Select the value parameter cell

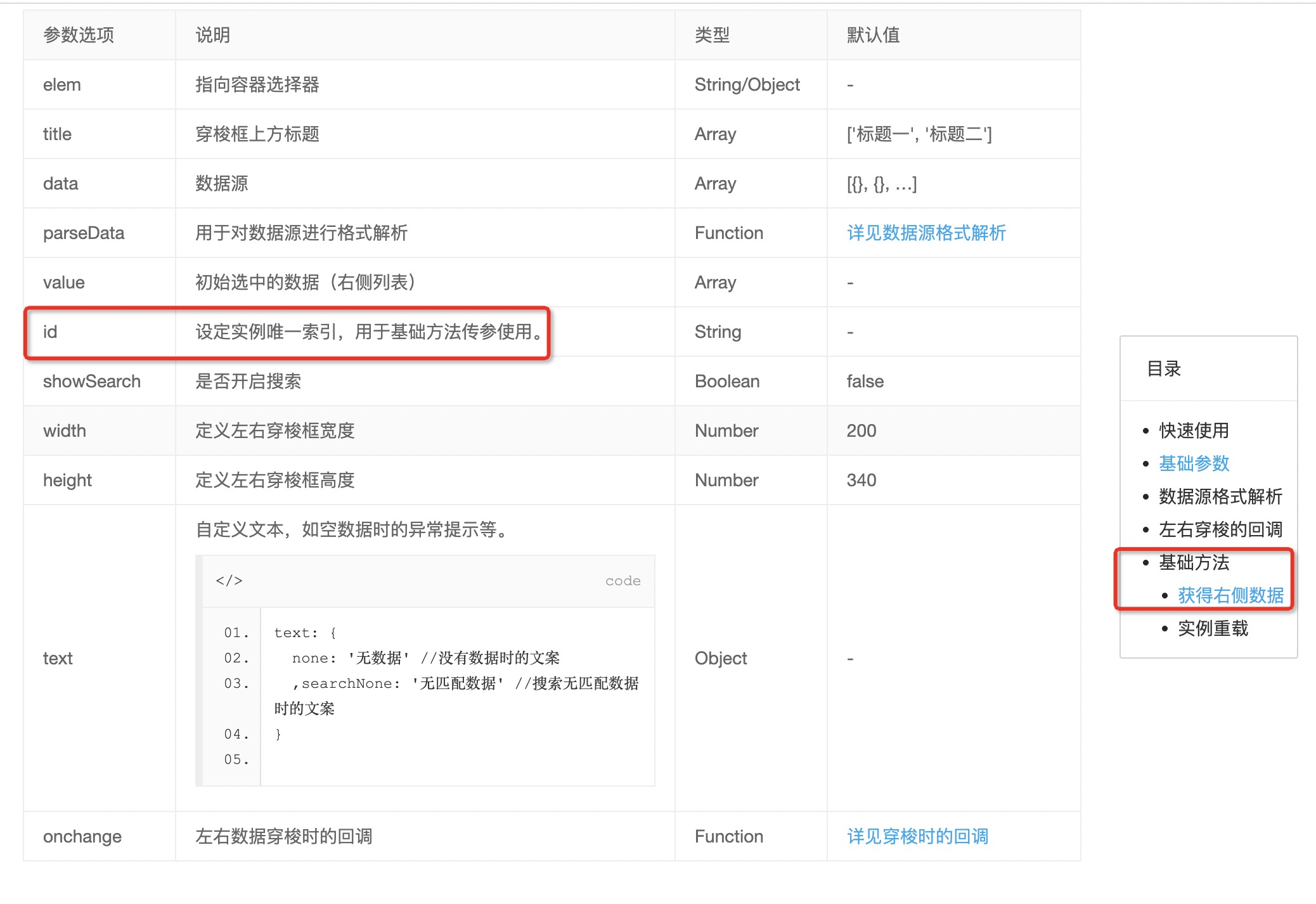100,282
